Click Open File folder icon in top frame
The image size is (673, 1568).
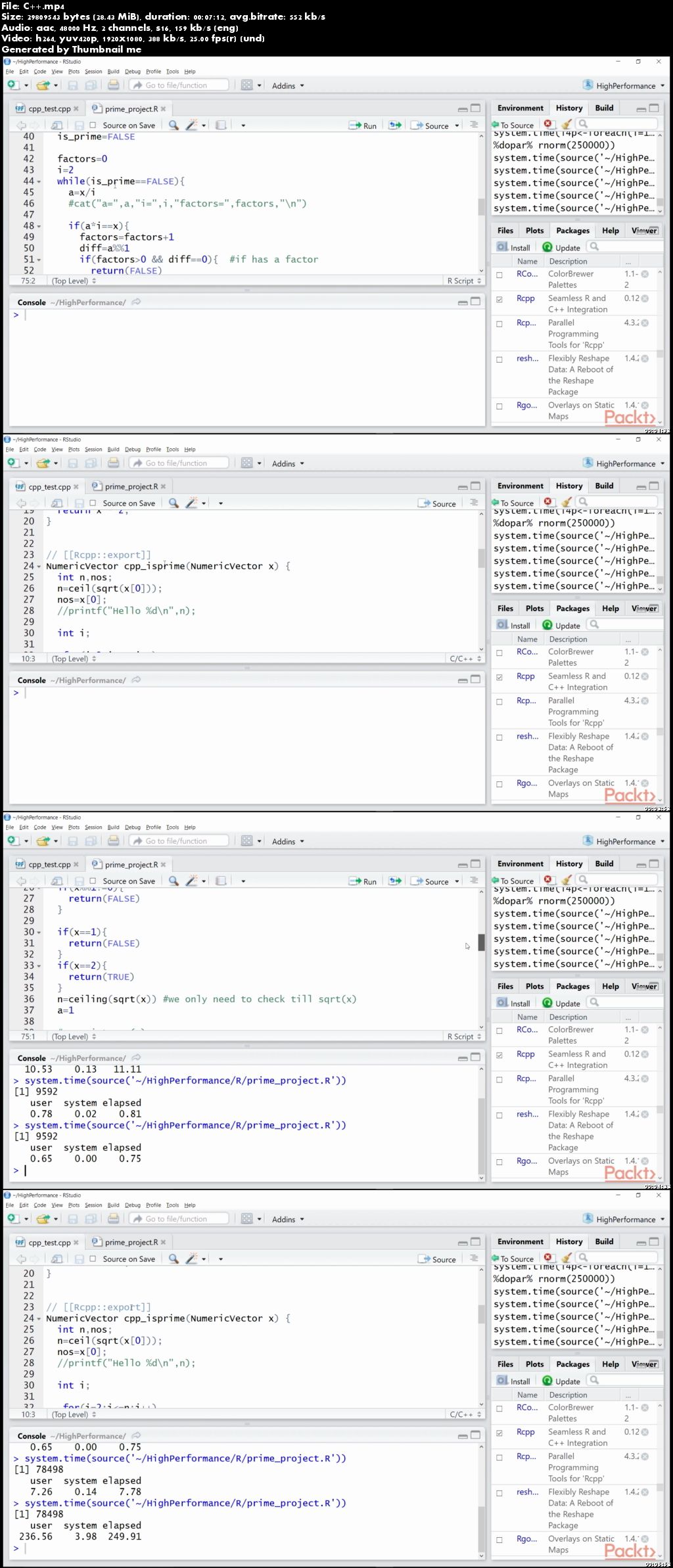tap(43, 85)
